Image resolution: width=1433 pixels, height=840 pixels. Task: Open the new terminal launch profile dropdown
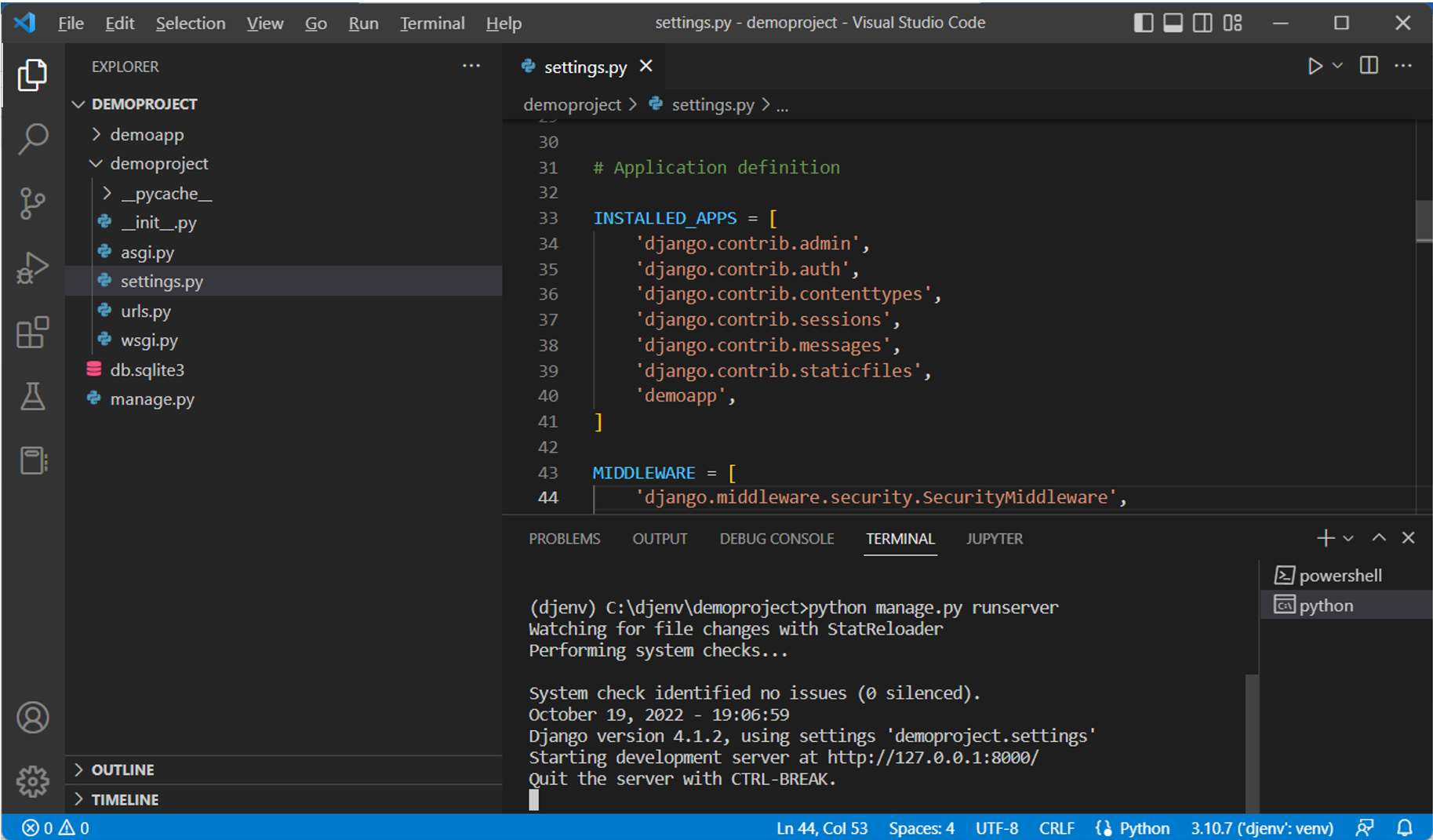tap(1348, 539)
